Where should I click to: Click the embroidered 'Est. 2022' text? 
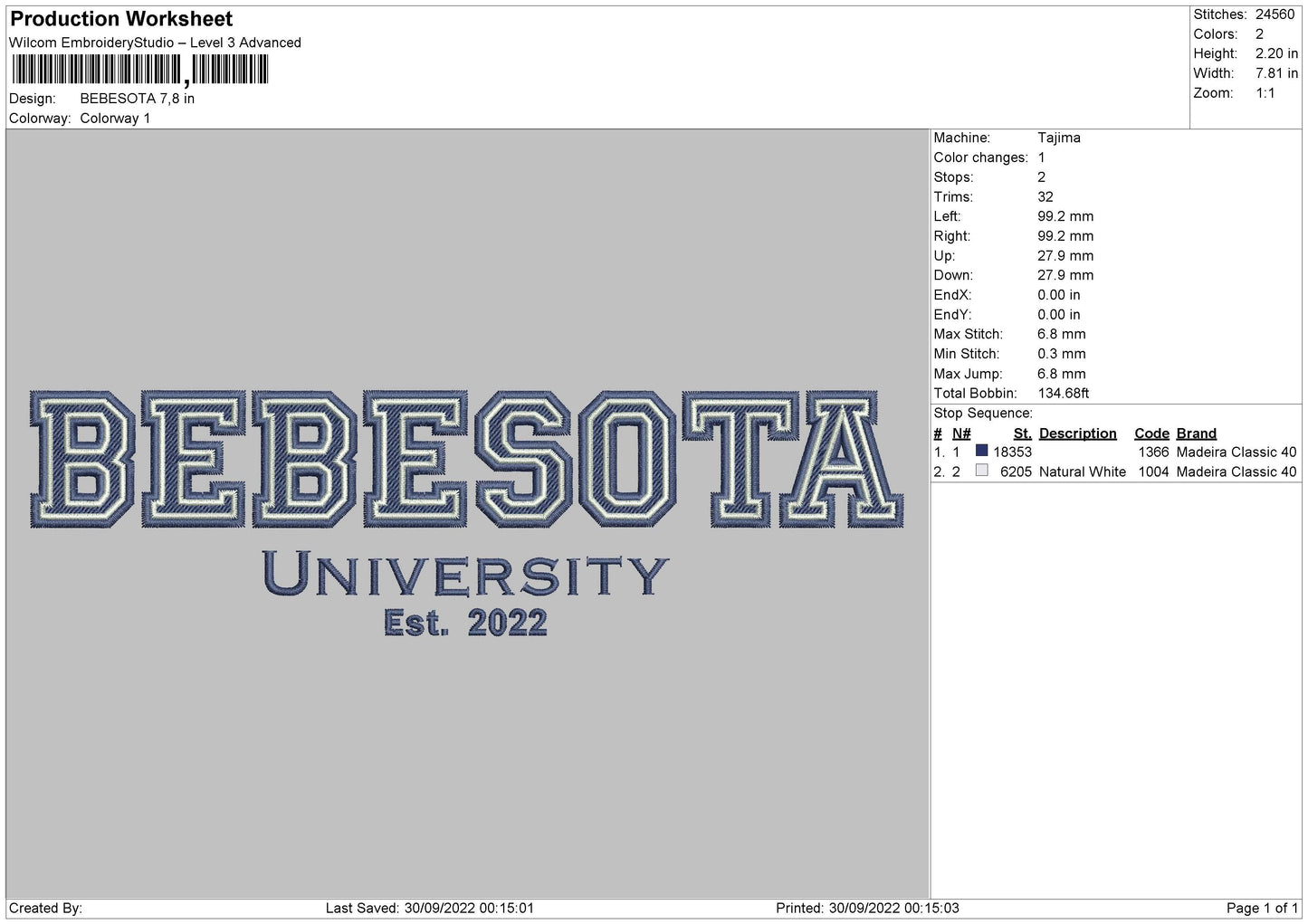click(465, 623)
